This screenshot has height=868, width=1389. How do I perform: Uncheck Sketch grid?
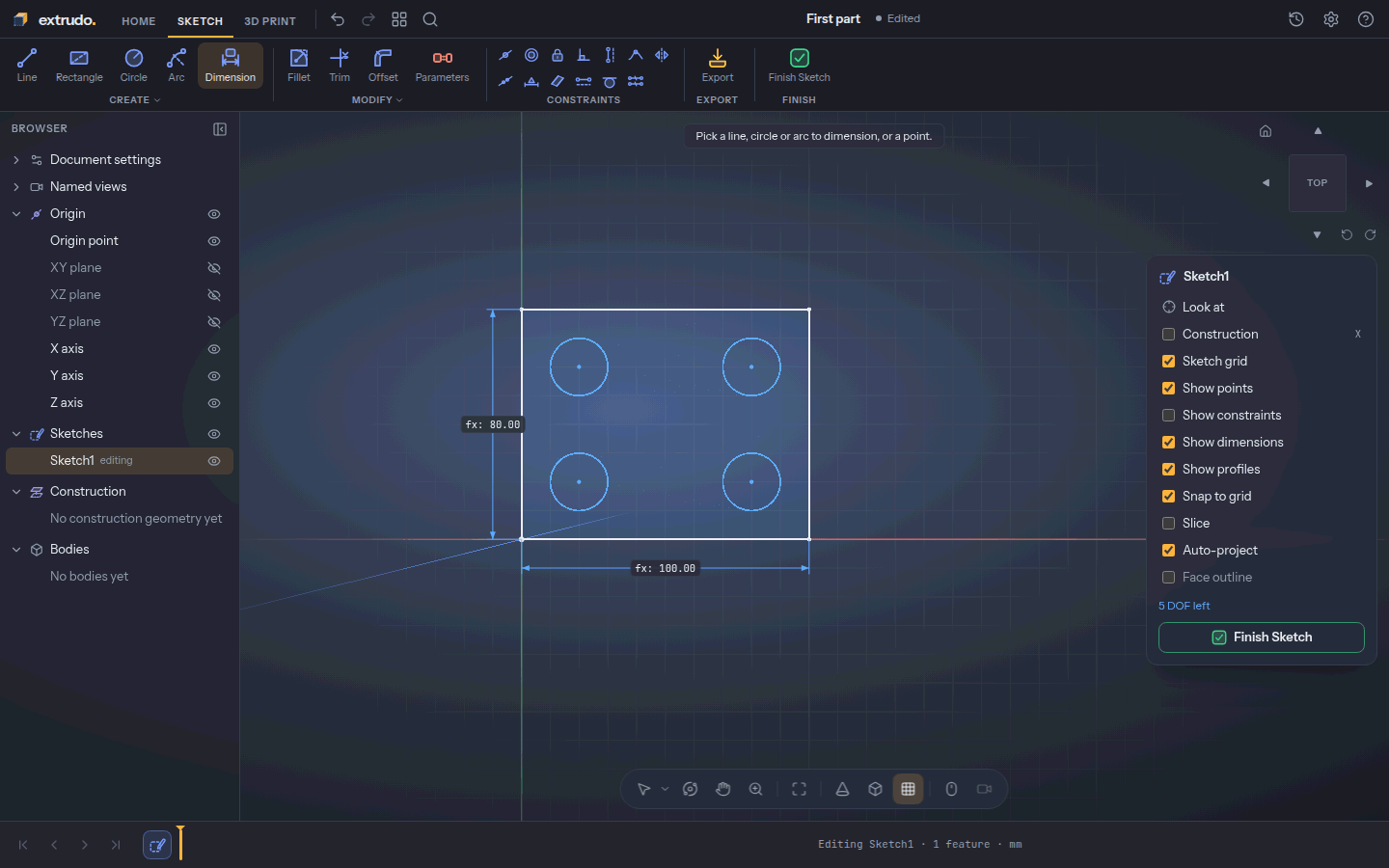click(x=1168, y=362)
